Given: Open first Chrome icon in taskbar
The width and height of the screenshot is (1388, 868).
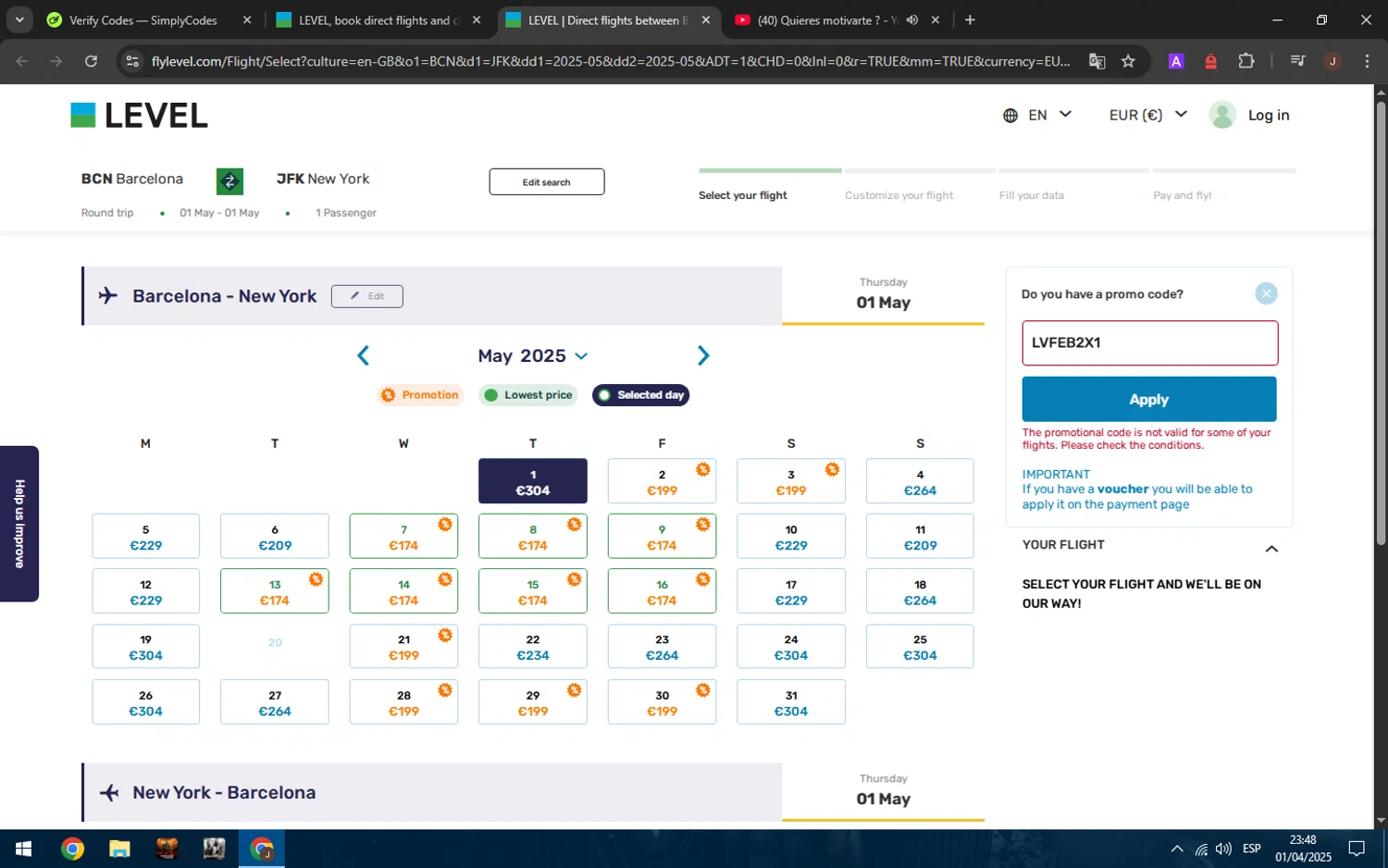Looking at the screenshot, I should point(72,849).
